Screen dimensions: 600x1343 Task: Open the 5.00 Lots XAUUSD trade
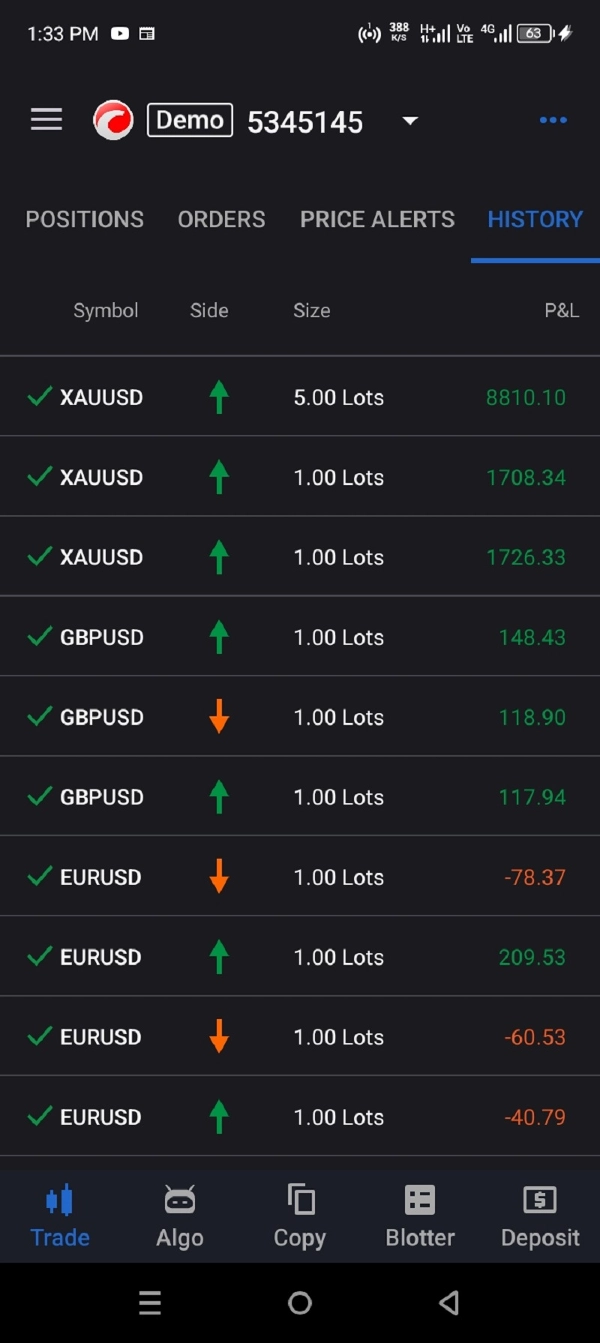coord(300,397)
